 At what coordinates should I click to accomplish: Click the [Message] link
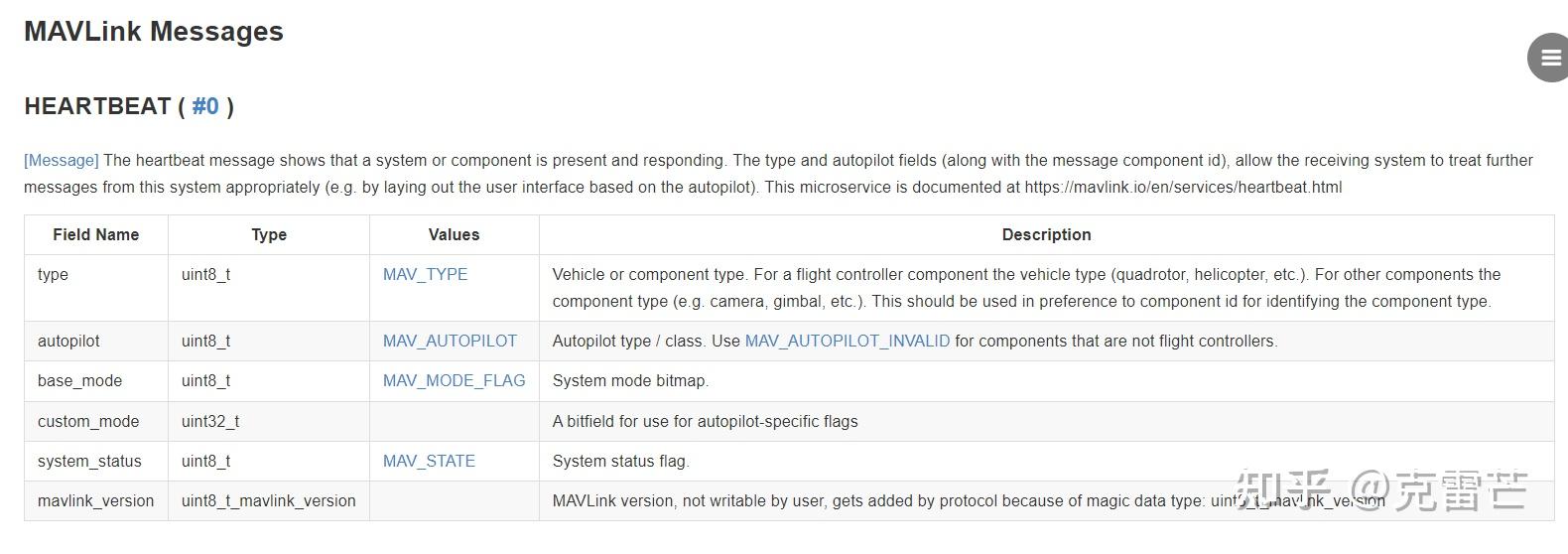pos(62,160)
